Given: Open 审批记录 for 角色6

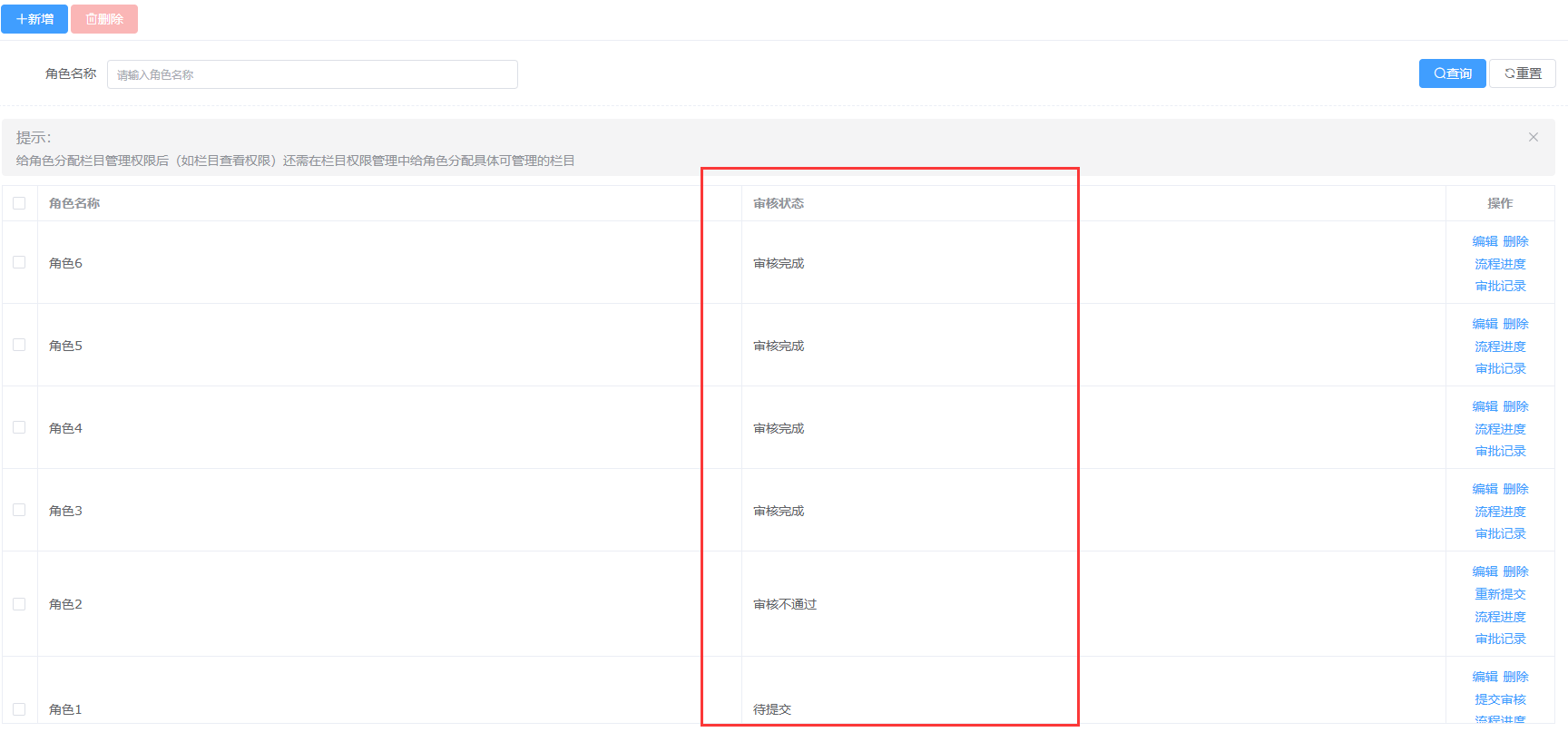Looking at the screenshot, I should (1500, 286).
